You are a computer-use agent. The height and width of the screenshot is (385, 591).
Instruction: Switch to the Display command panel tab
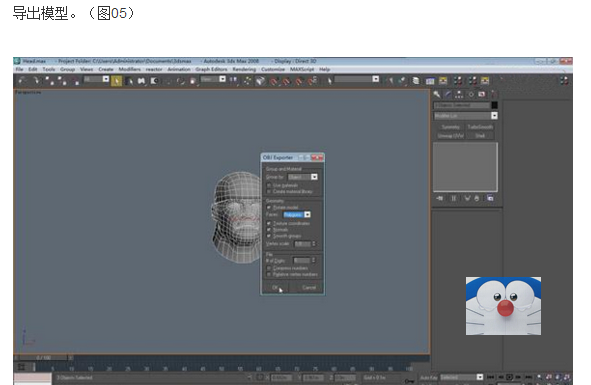pos(482,94)
